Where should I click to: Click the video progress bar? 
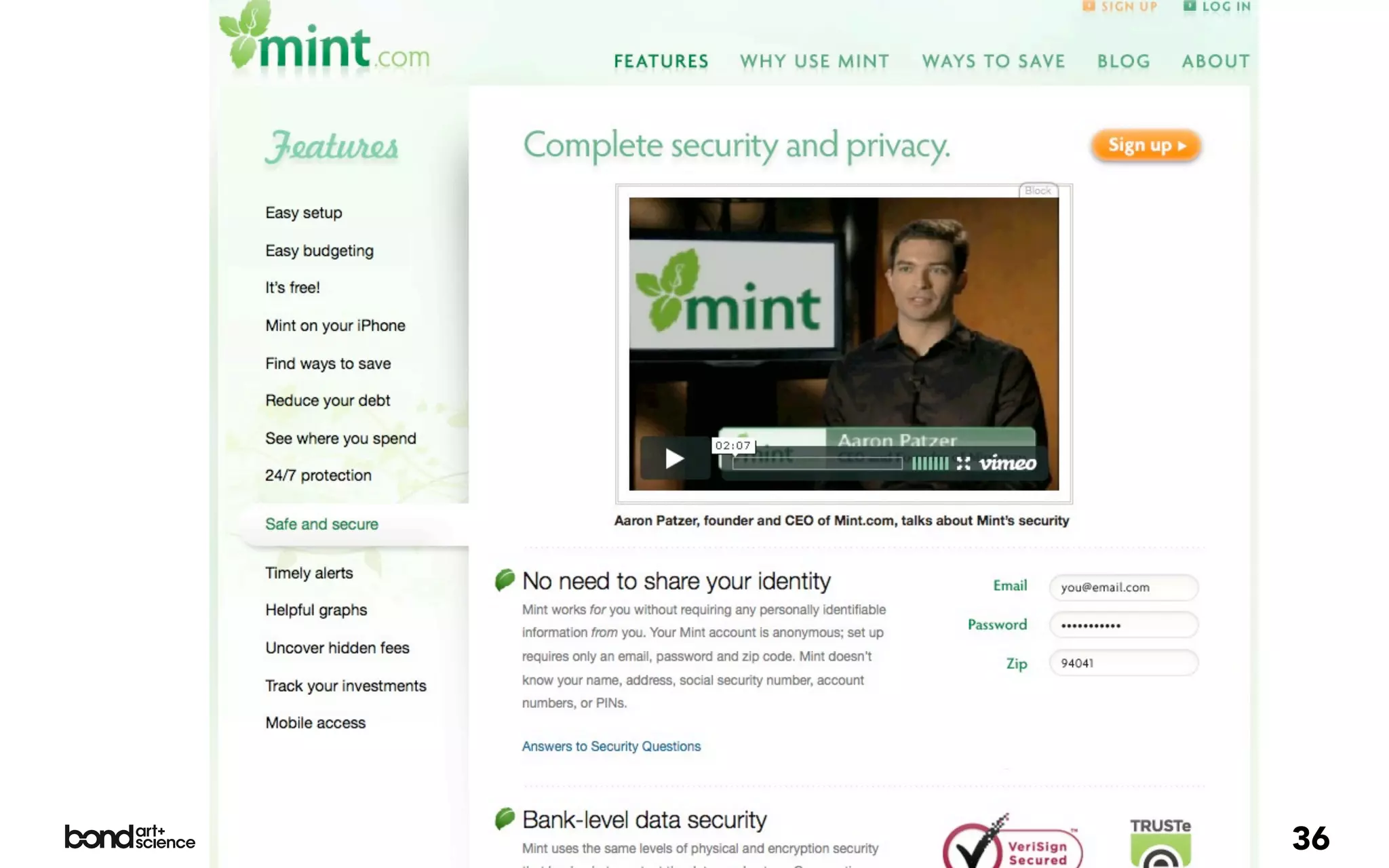tap(817, 464)
